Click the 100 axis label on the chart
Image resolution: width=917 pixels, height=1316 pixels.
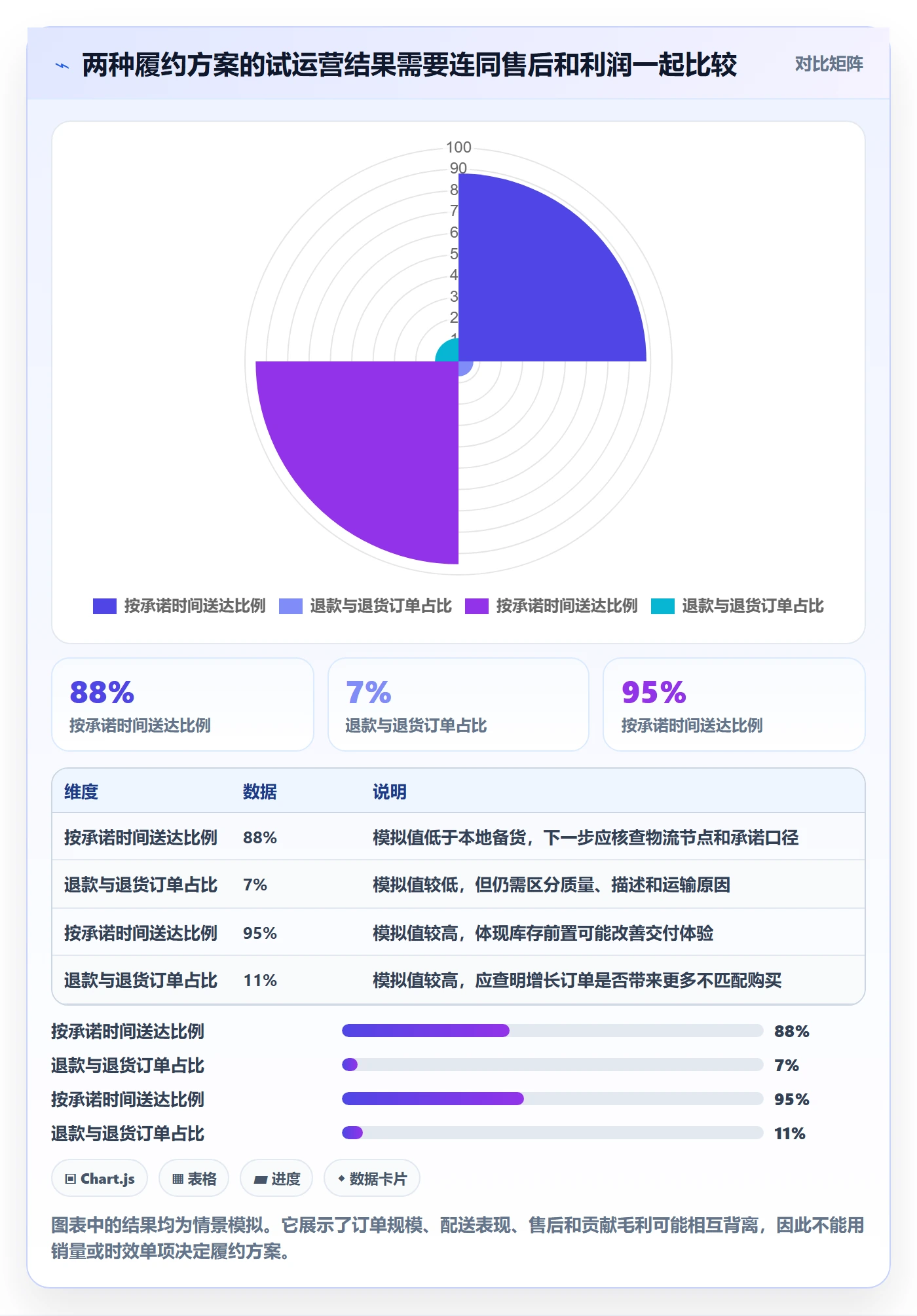pyautogui.click(x=458, y=147)
